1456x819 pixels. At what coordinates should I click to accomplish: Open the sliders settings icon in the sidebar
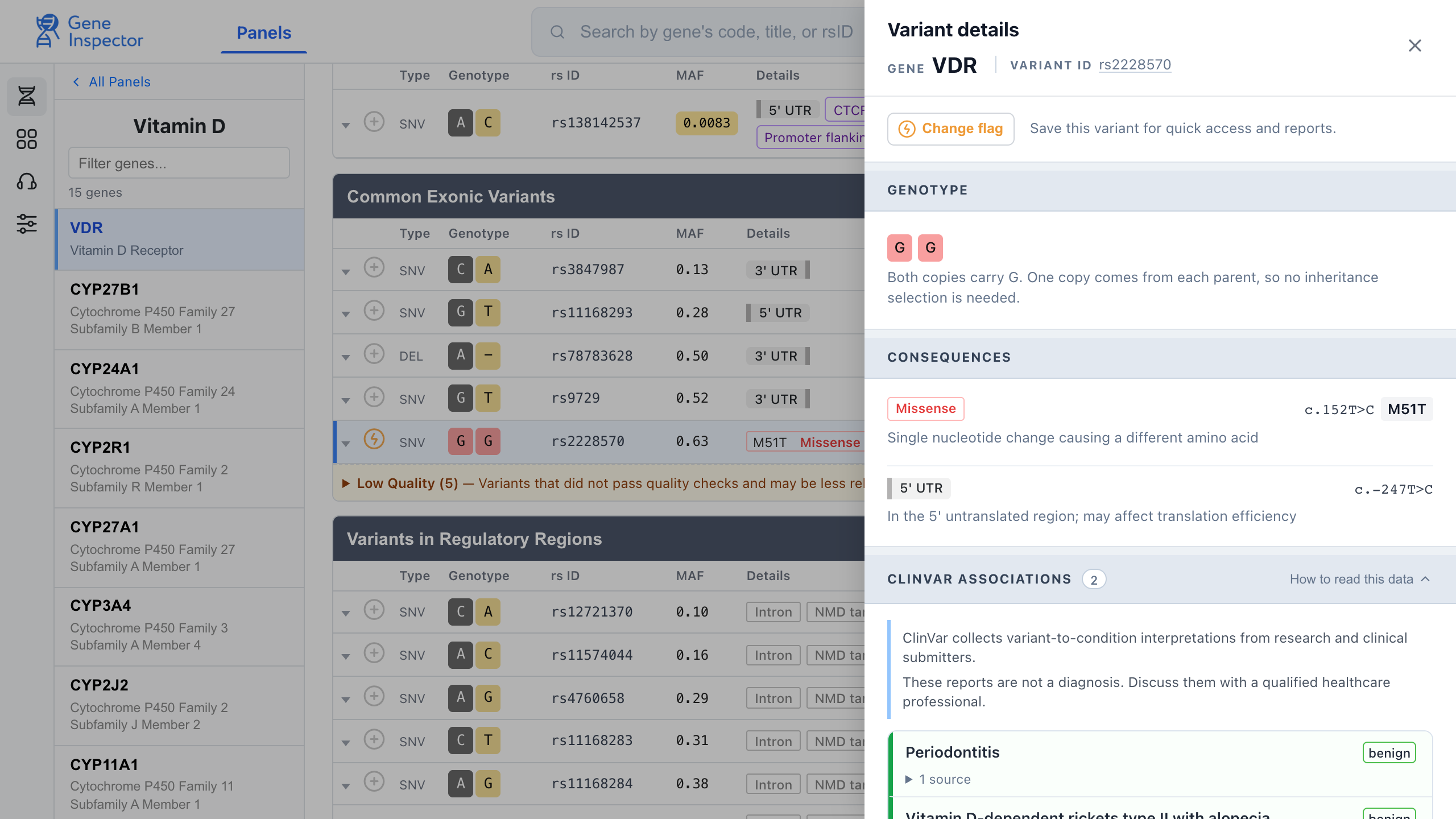(x=27, y=224)
